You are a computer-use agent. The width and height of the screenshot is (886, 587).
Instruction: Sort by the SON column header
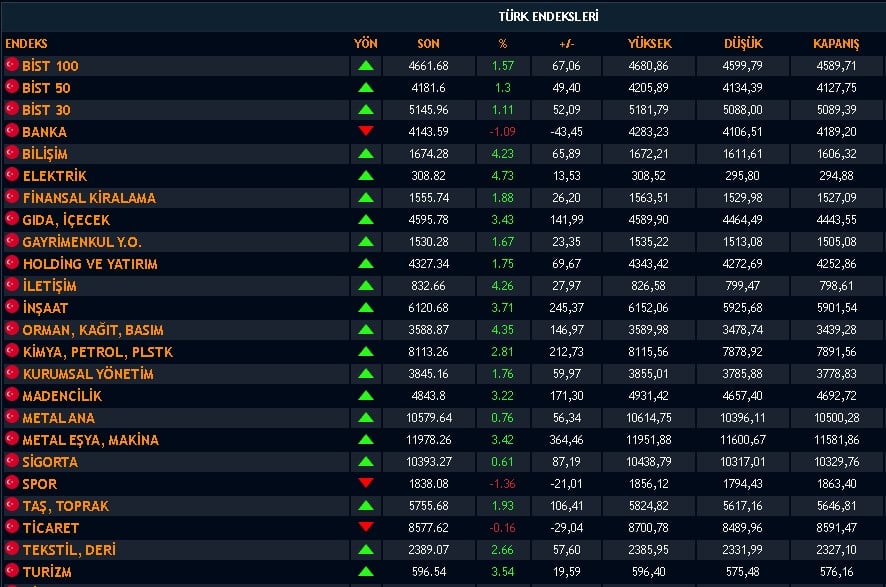click(428, 44)
